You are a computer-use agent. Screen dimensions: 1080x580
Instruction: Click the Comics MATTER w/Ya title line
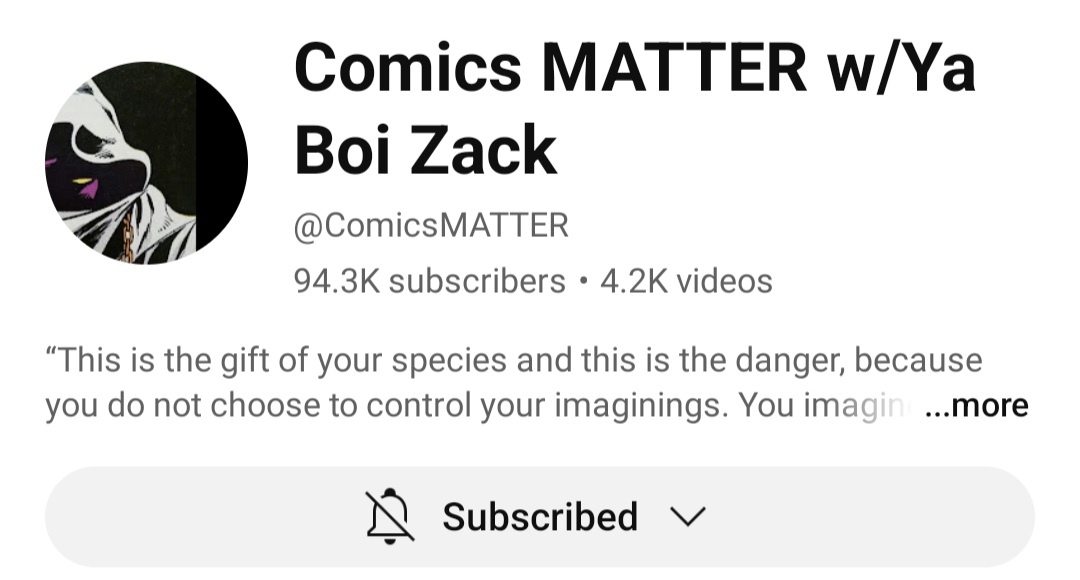[634, 68]
